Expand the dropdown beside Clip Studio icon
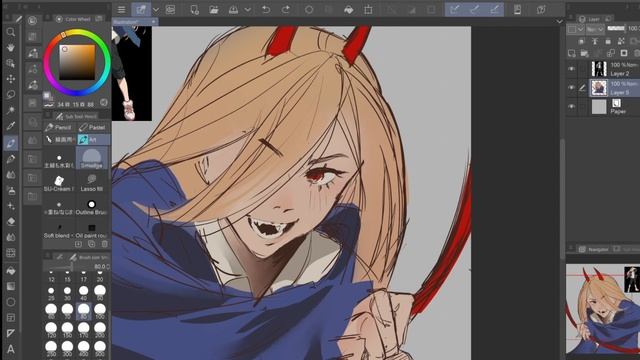Screen dimensions: 640x360 point(156,10)
